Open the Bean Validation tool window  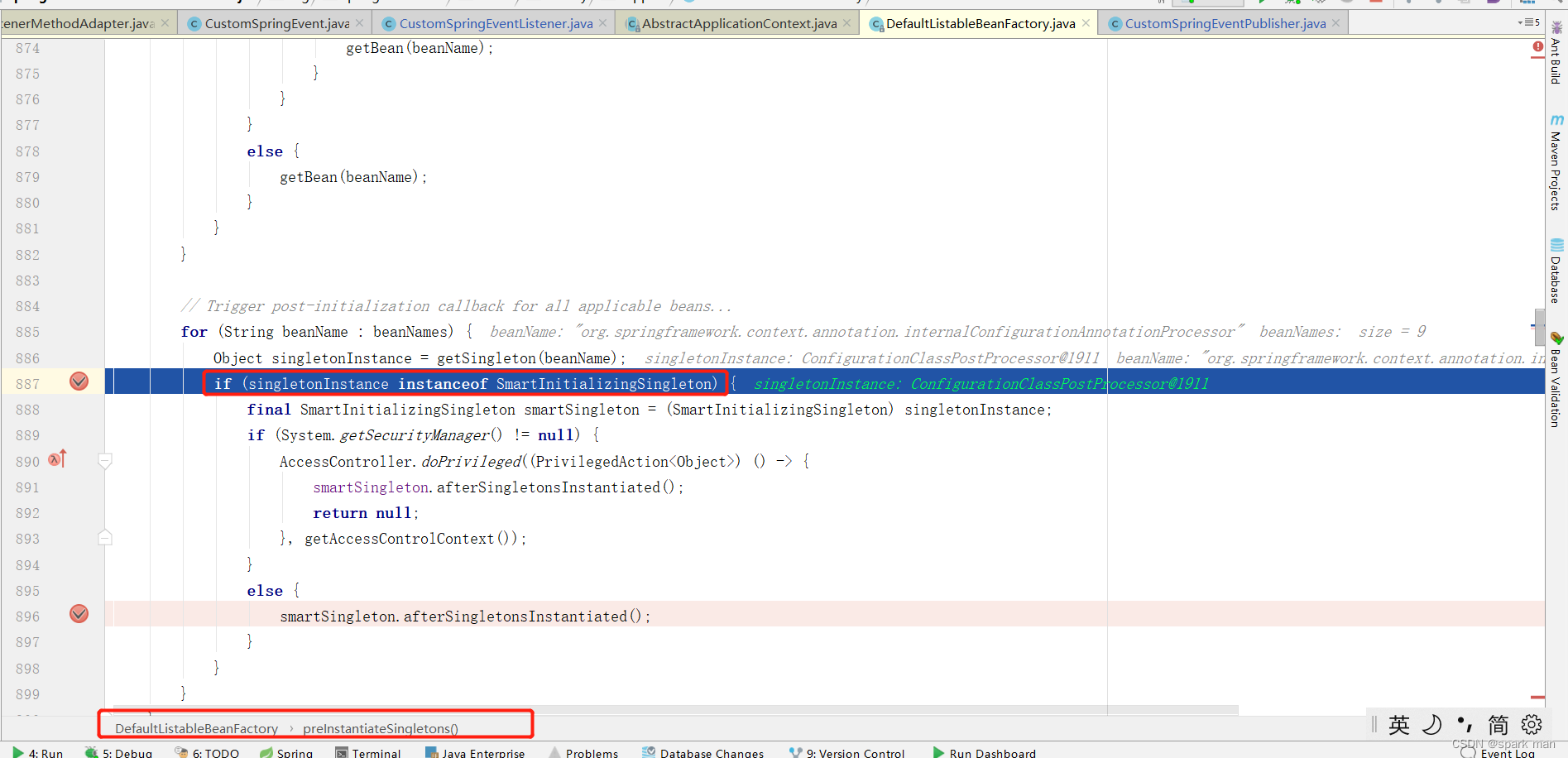(x=1556, y=381)
